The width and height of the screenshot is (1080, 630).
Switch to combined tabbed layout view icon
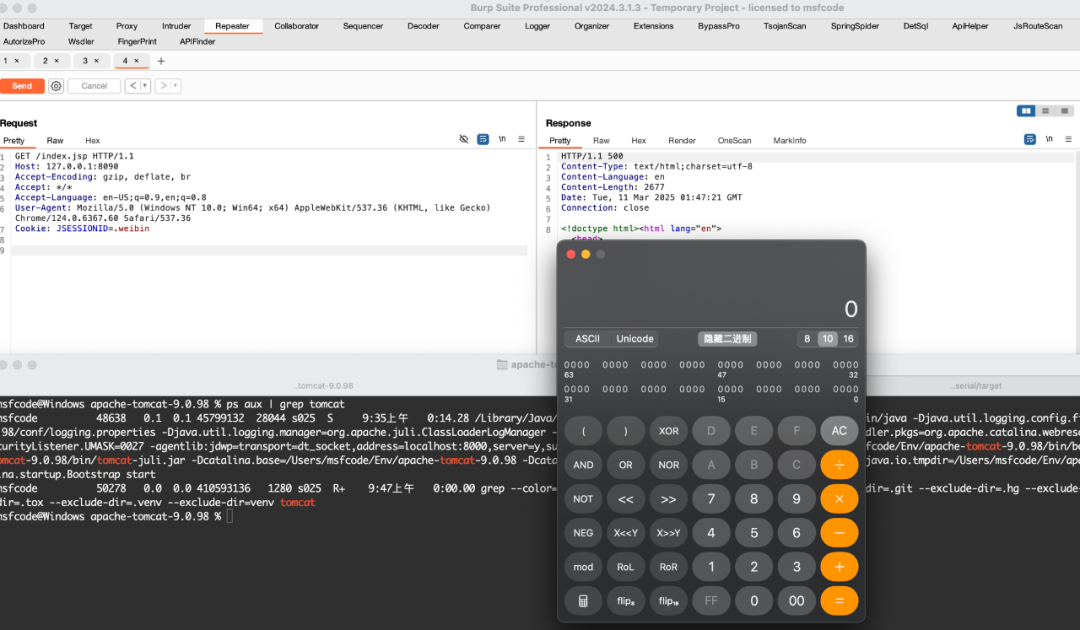1064,111
